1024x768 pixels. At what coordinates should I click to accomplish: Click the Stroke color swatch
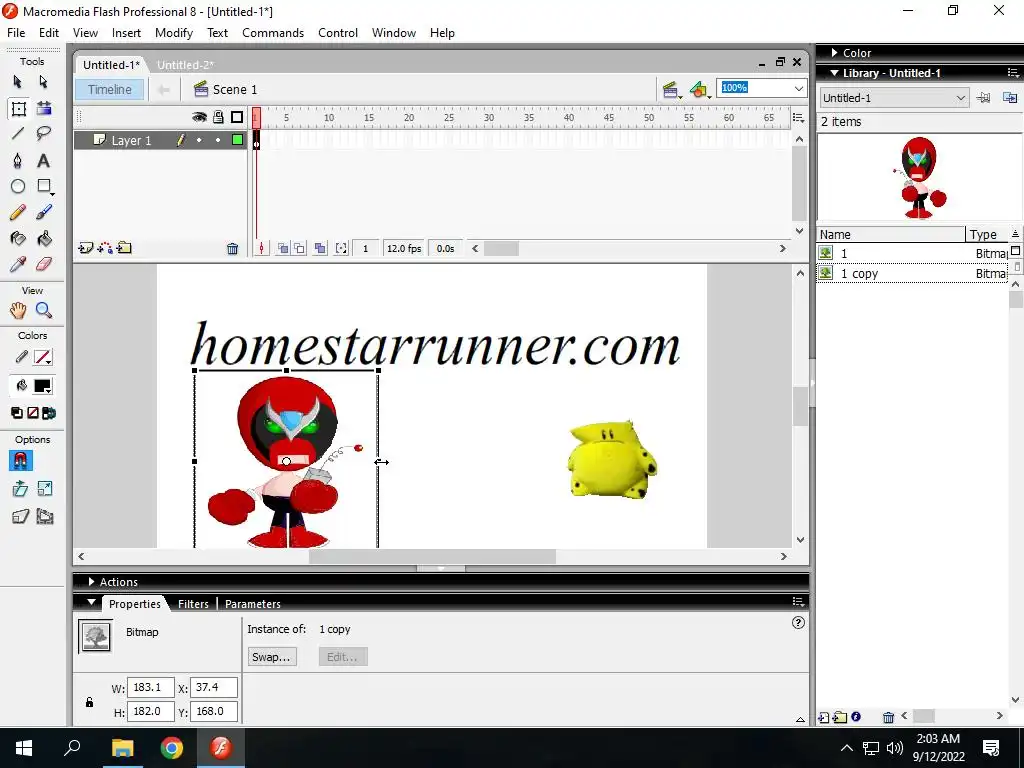pyautogui.click(x=43, y=357)
